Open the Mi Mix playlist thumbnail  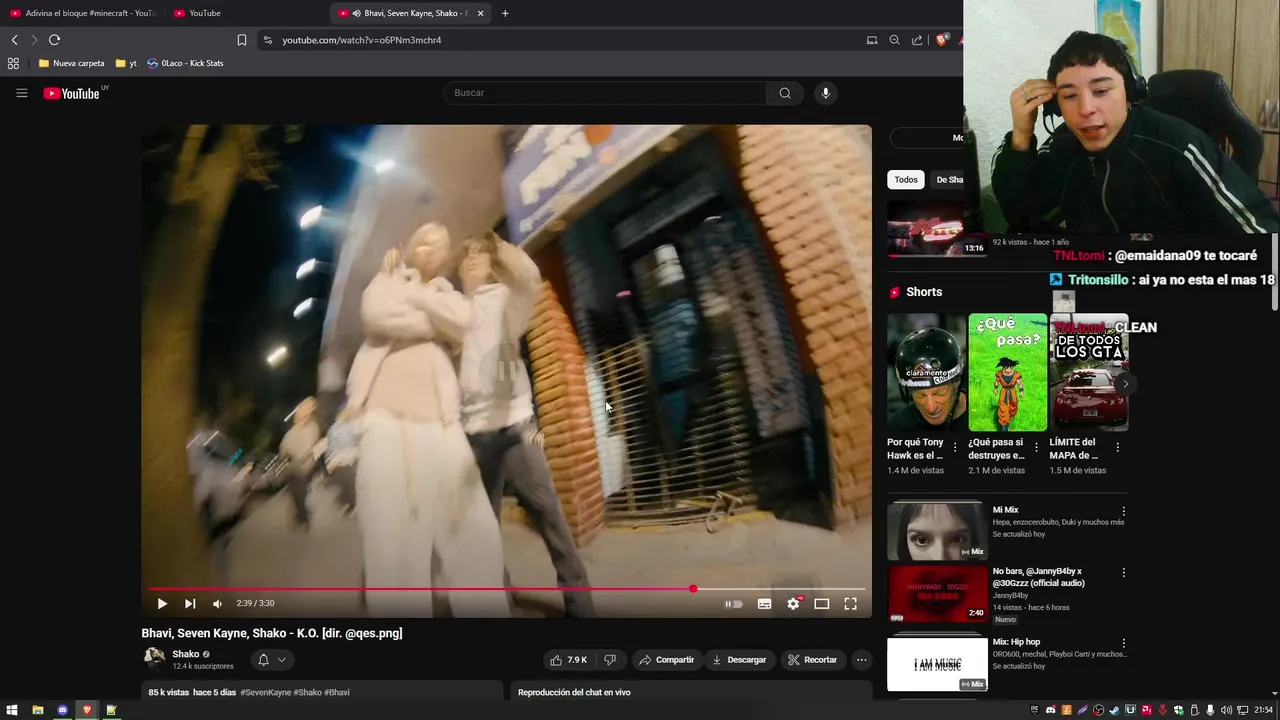(937, 531)
